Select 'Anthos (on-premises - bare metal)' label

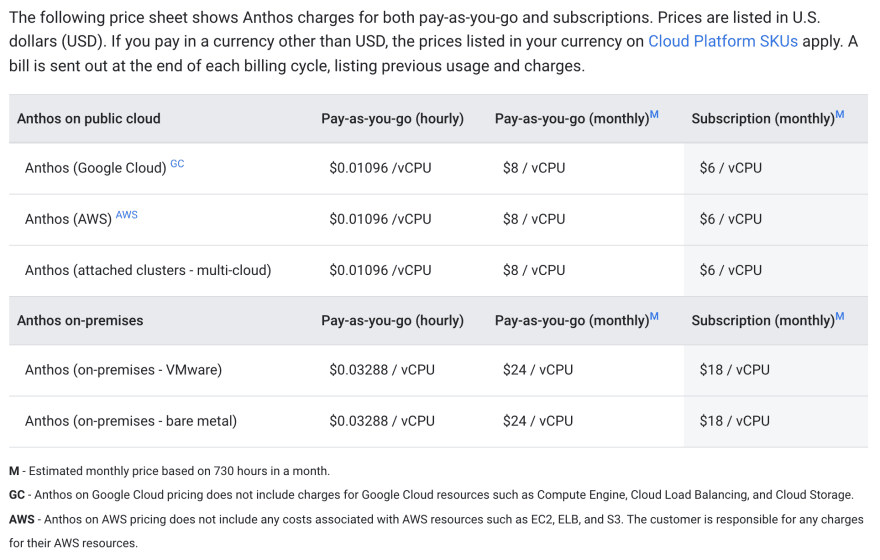[131, 421]
